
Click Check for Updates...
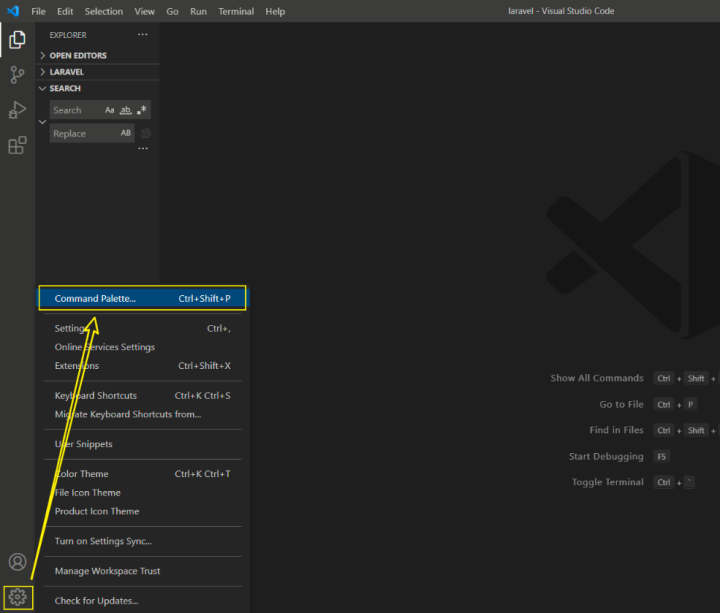(x=142, y=601)
